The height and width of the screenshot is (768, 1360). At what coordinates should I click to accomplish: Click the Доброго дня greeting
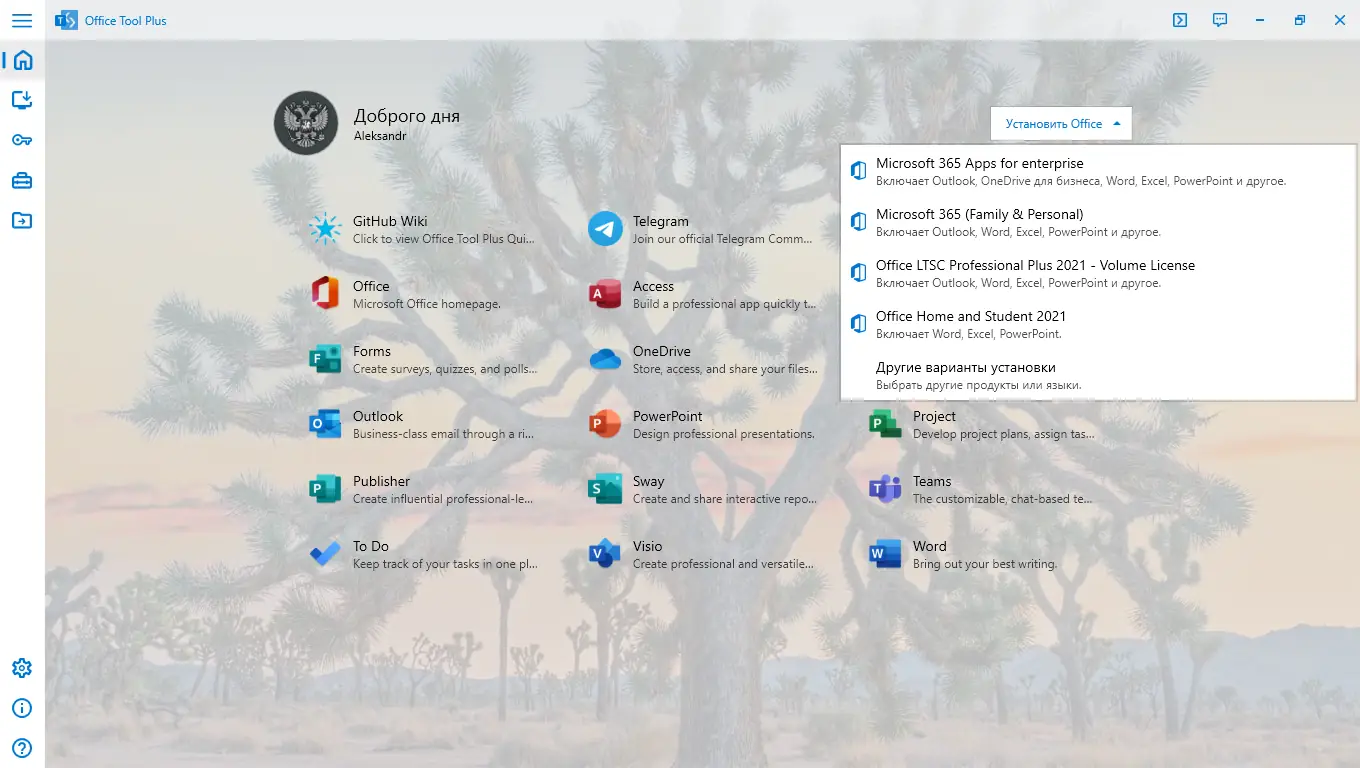coord(407,116)
